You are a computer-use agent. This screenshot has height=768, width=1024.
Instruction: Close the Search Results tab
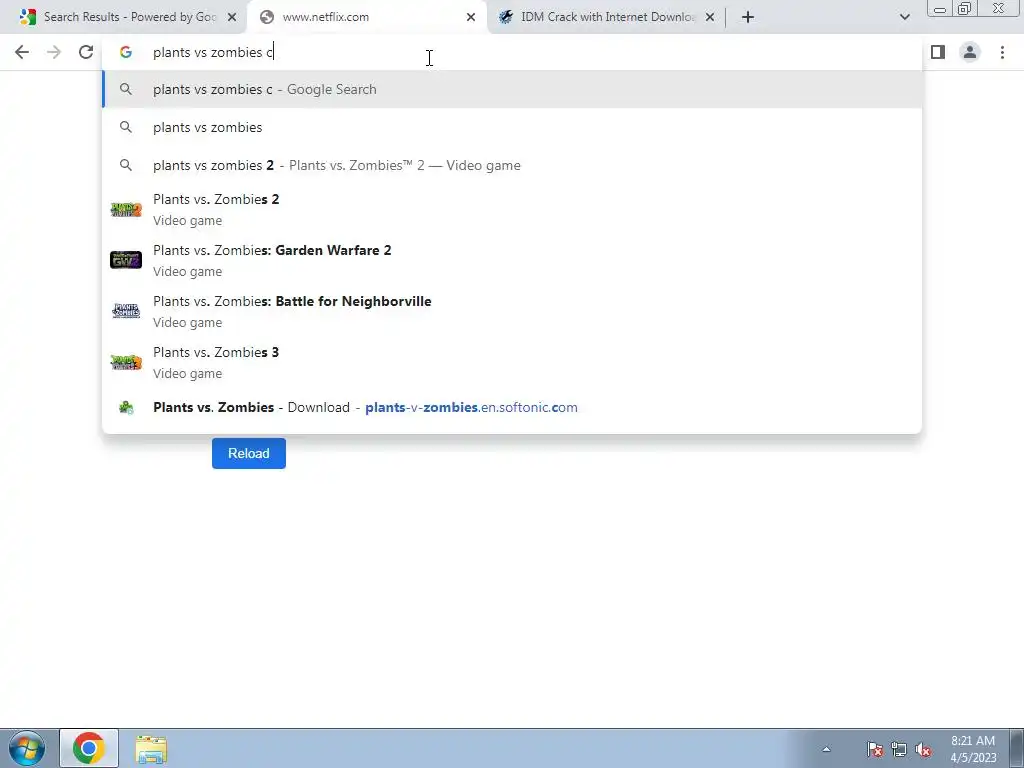232,17
